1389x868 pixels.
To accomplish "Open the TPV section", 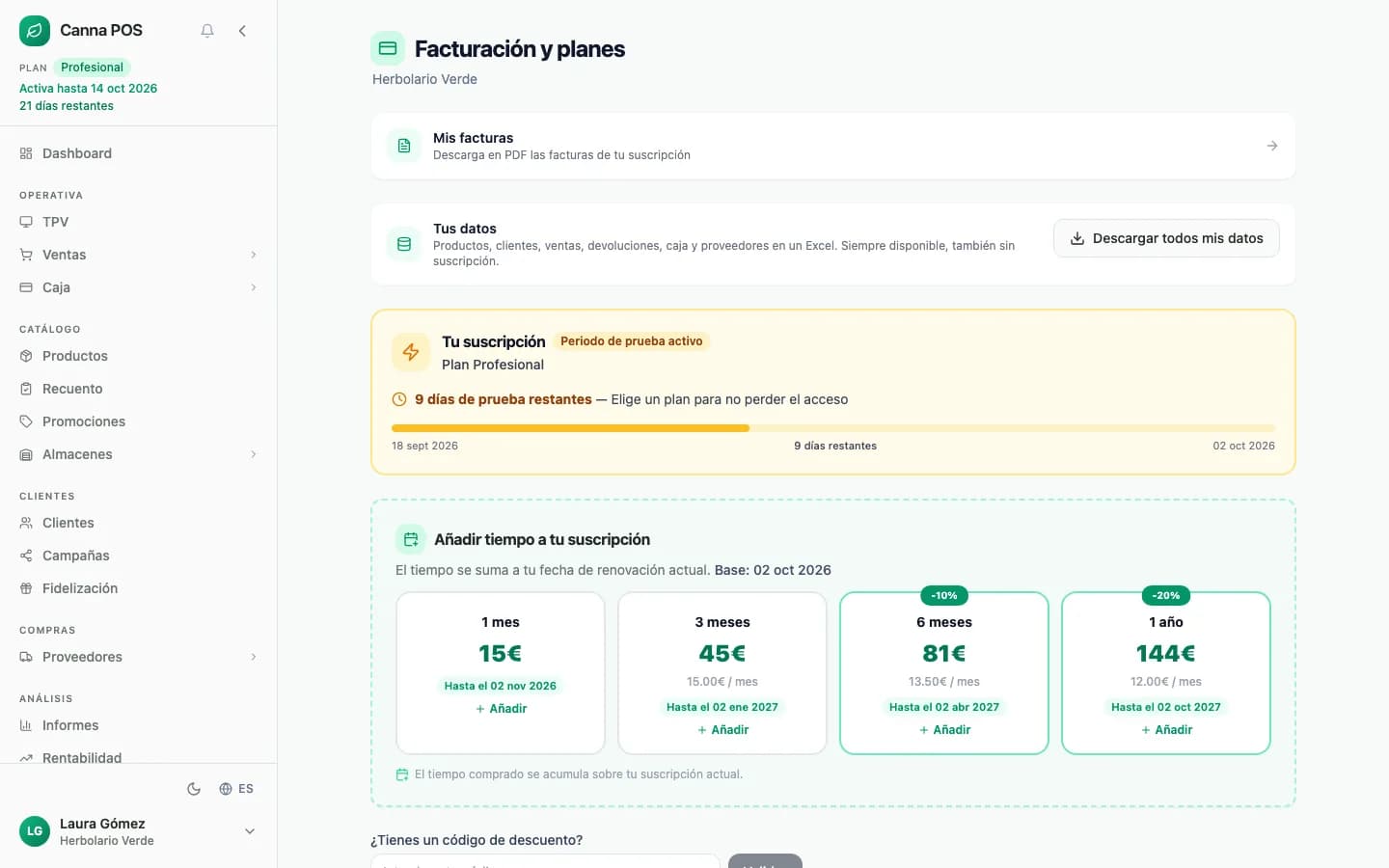I will coord(138,222).
